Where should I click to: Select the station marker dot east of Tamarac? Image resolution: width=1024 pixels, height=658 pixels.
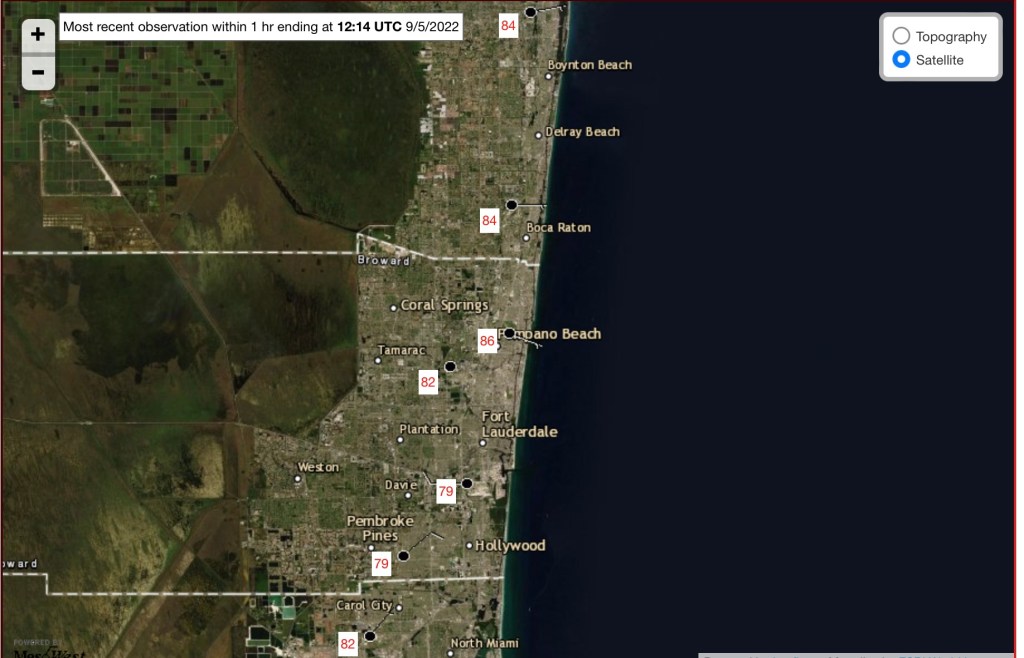450,367
